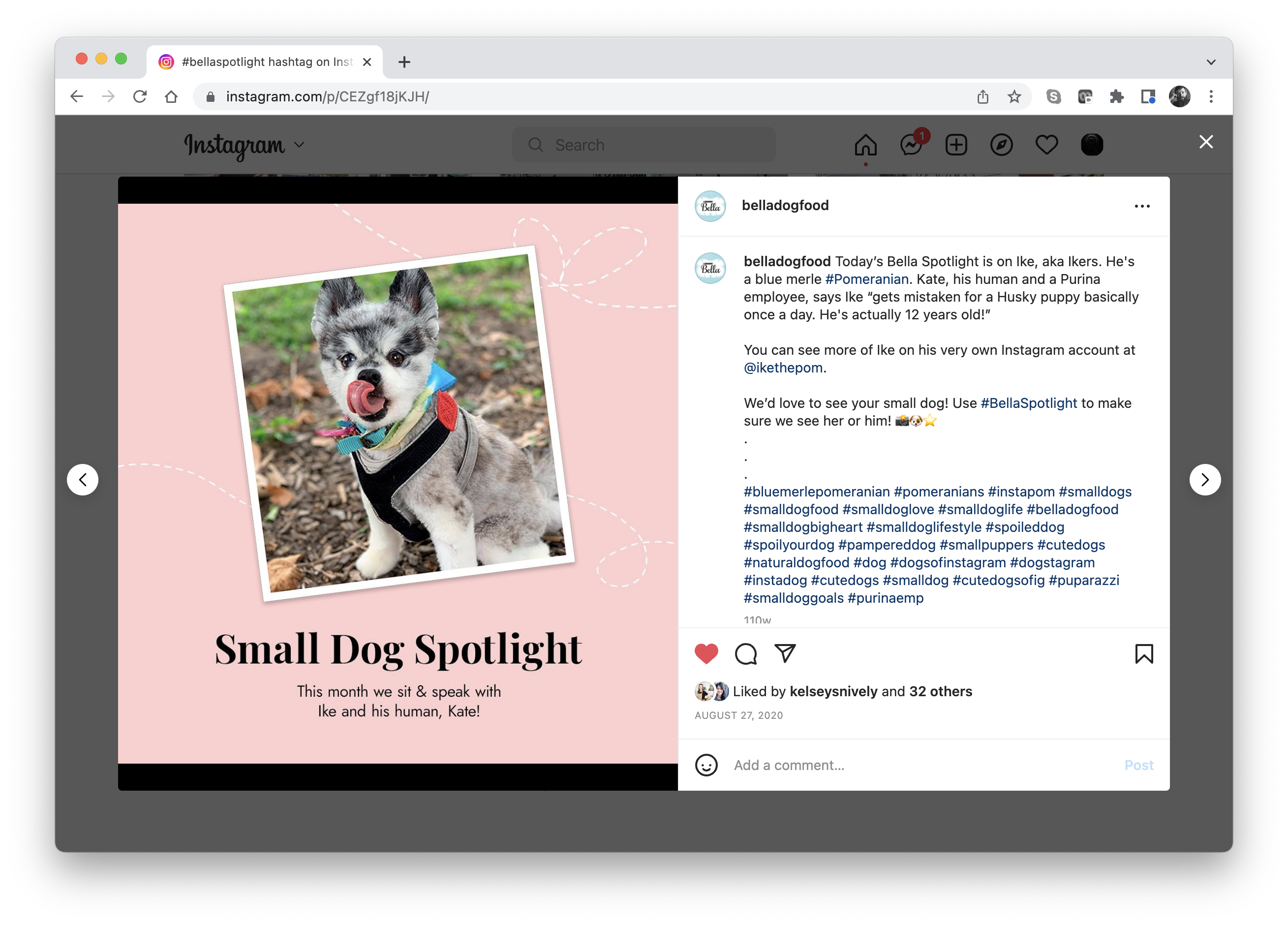Click the #BellaSpotlight hashtag link
1288x925 pixels.
point(1028,403)
